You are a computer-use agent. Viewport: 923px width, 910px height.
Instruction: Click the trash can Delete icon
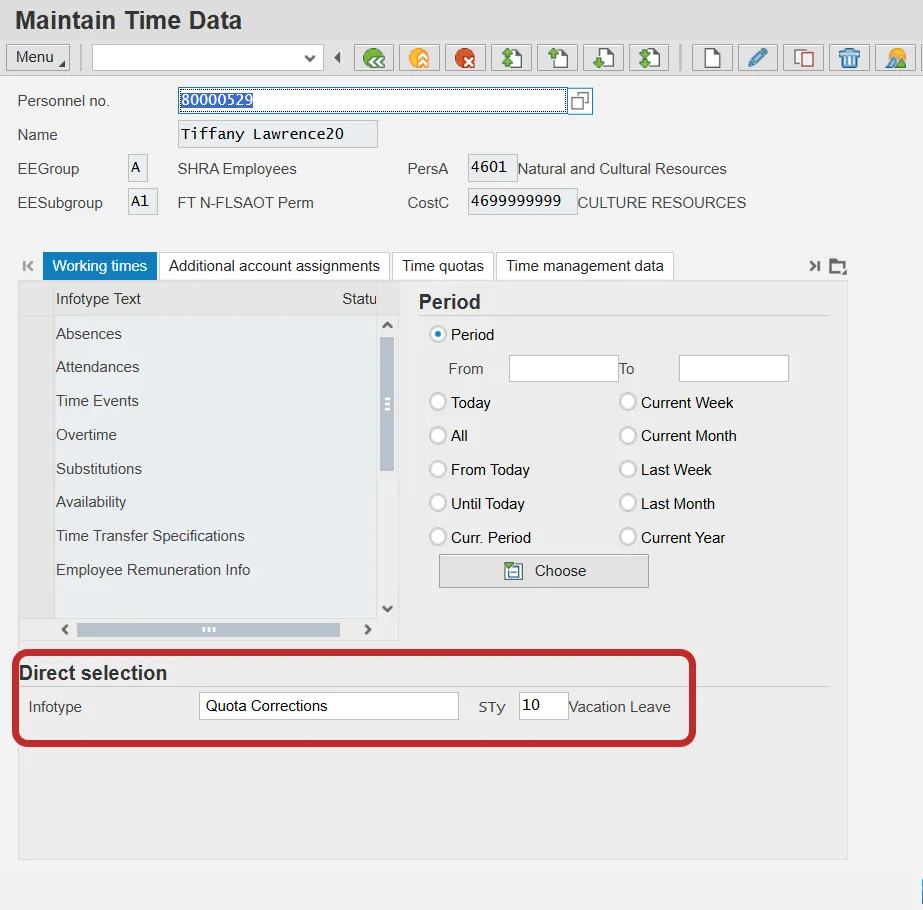[849, 58]
